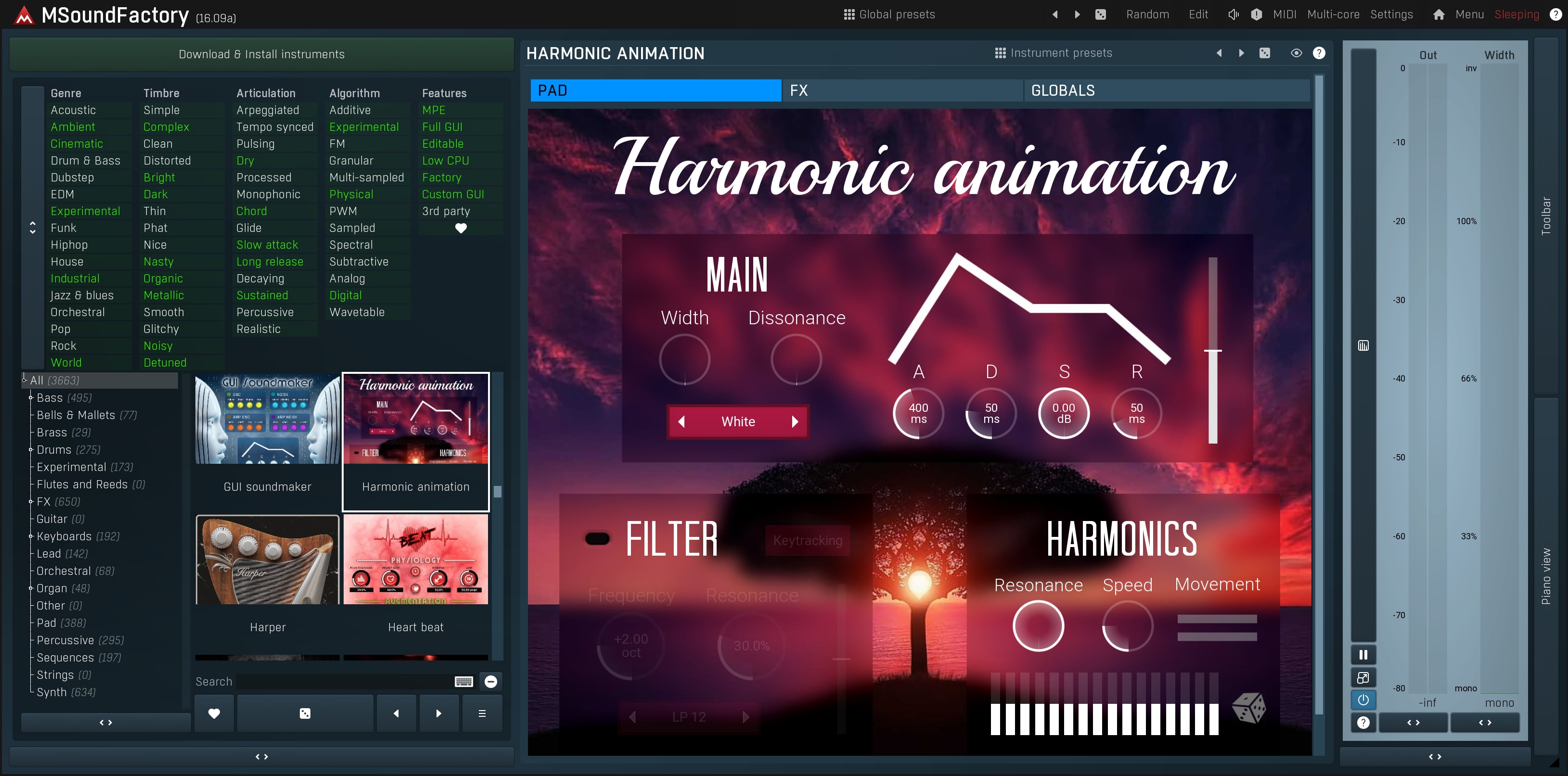The height and width of the screenshot is (776, 1568).
Task: Click the Random button
Action: (1147, 14)
